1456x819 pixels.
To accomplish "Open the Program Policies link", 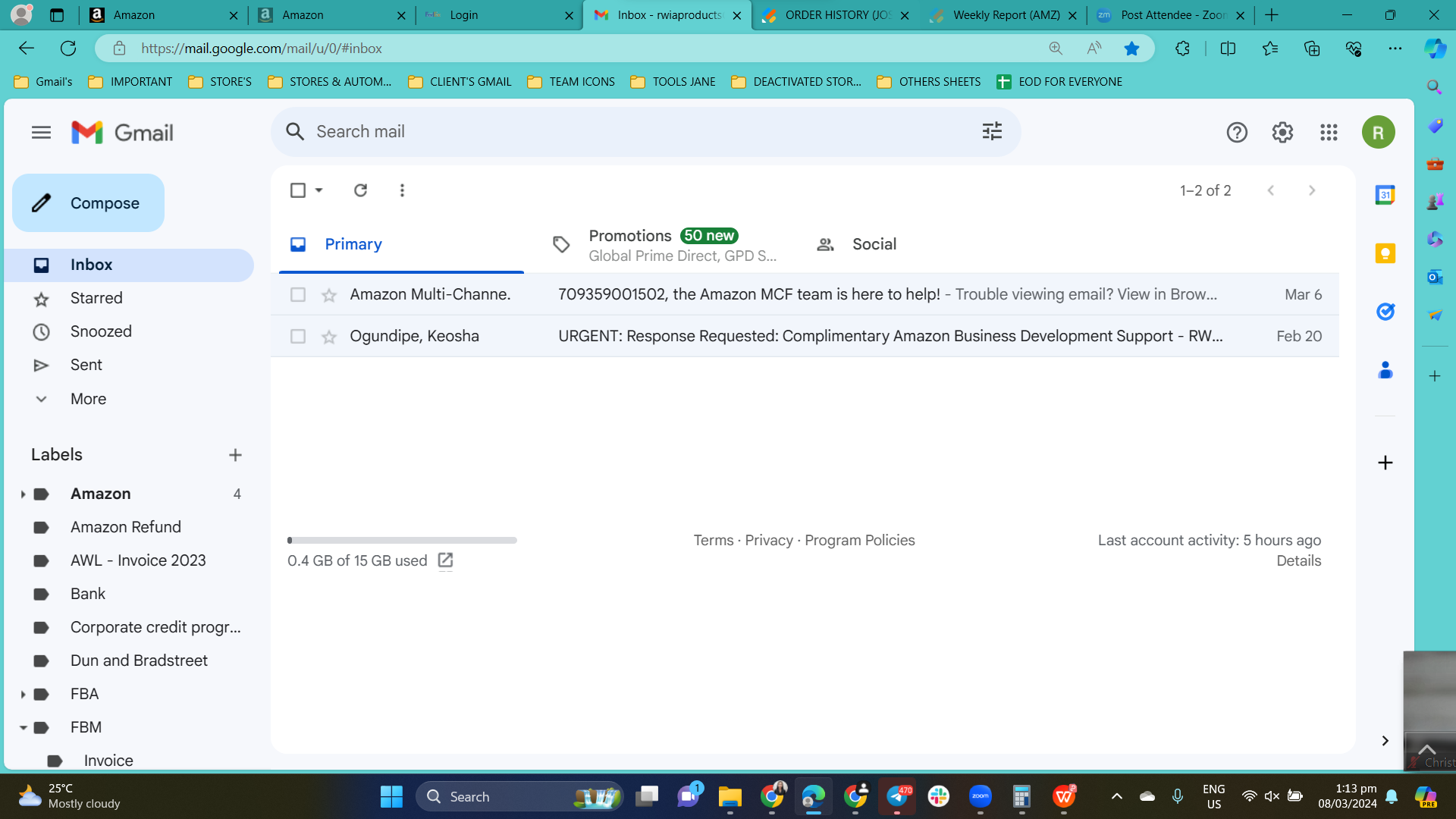I will click(860, 541).
